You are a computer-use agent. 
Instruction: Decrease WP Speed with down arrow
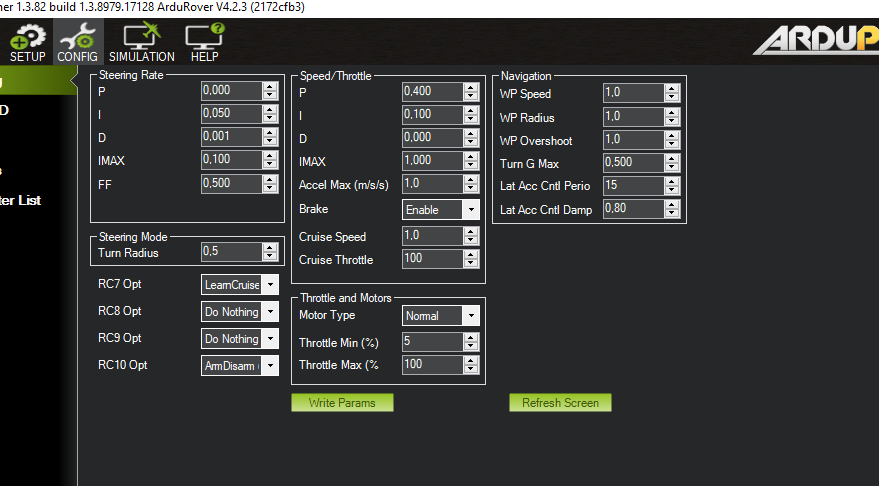click(x=672, y=98)
